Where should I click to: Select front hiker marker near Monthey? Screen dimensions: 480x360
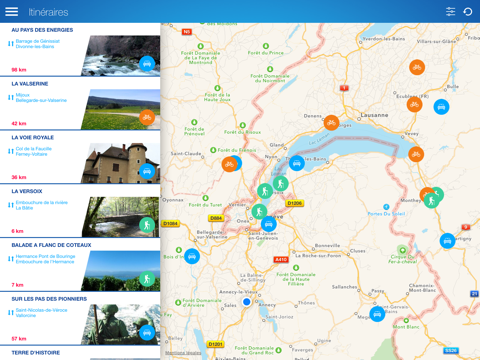432,201
